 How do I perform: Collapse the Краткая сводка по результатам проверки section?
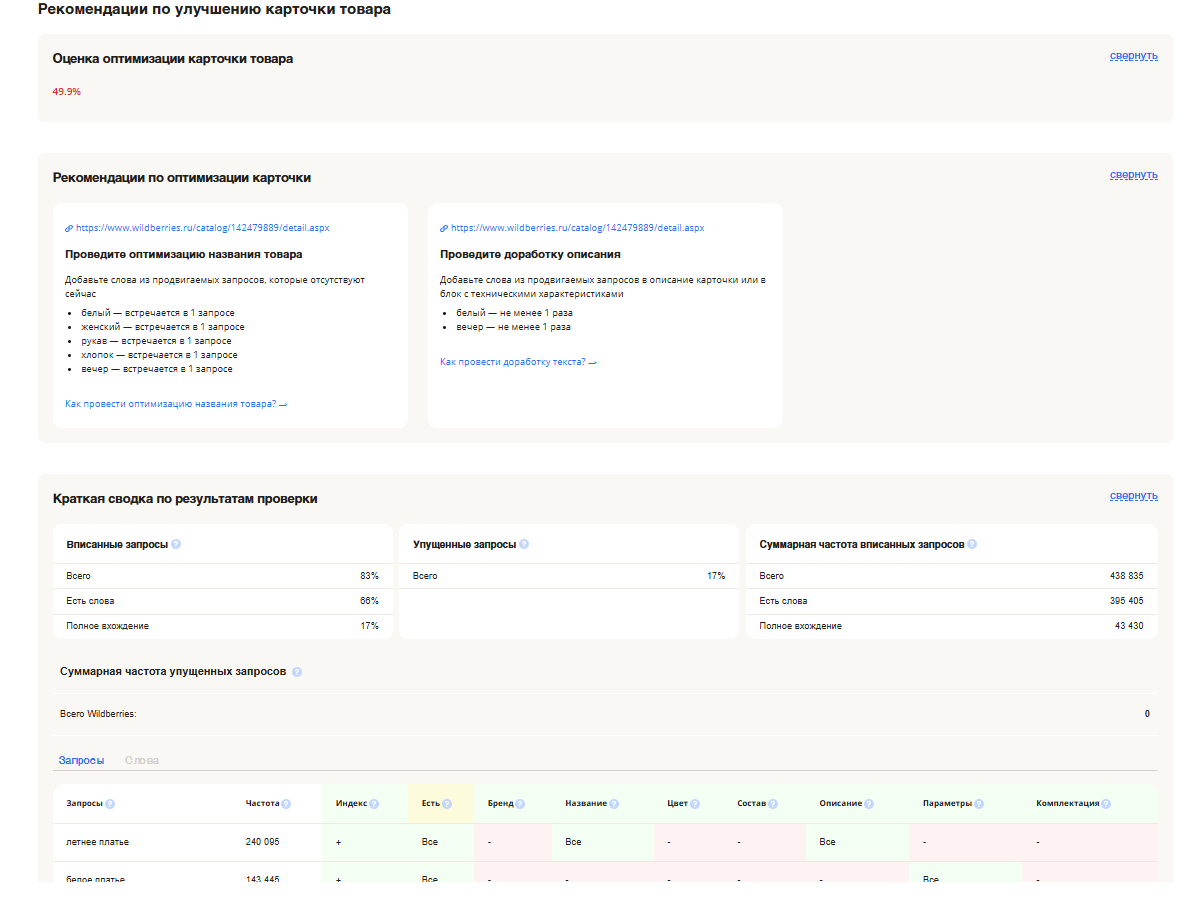[1133, 496]
